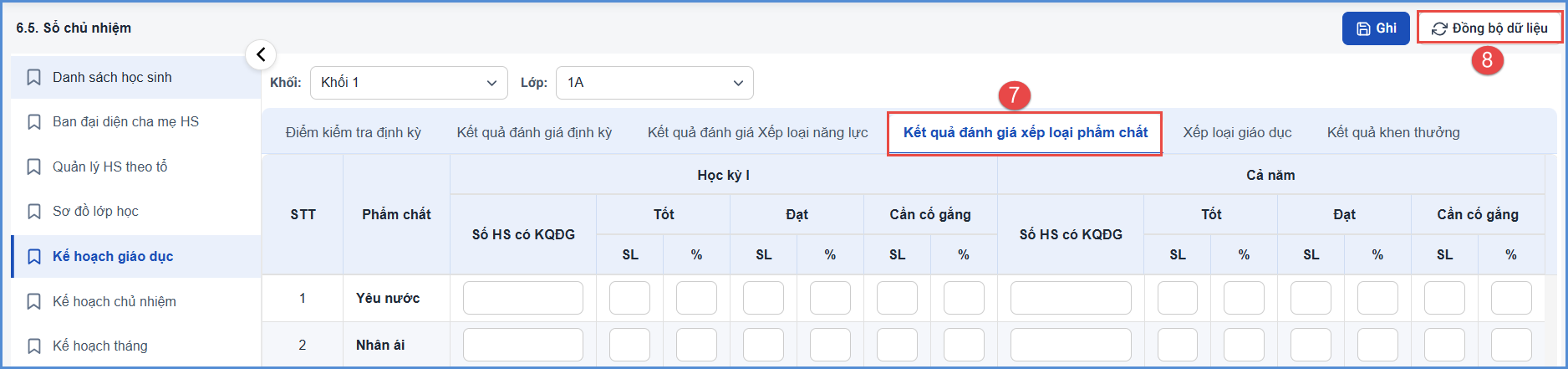Viewport: 1568px width, 369px height.
Task: Click Yêu nước Cả năm Đạt % field
Action: click(1377, 298)
